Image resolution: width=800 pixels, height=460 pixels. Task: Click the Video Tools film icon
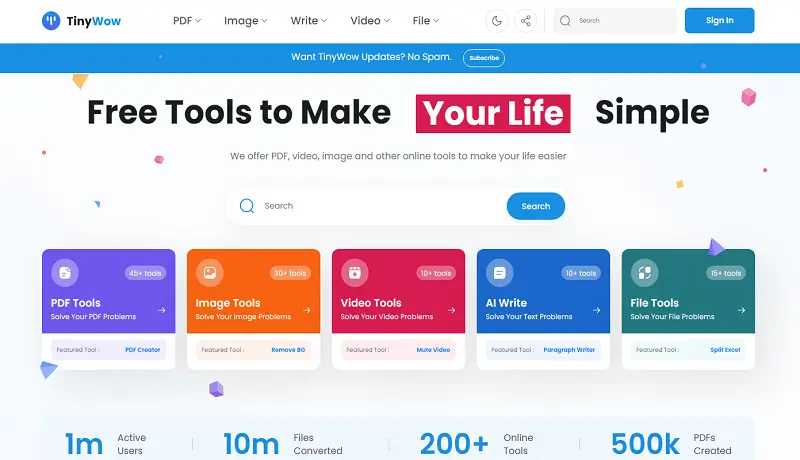pyautogui.click(x=355, y=272)
